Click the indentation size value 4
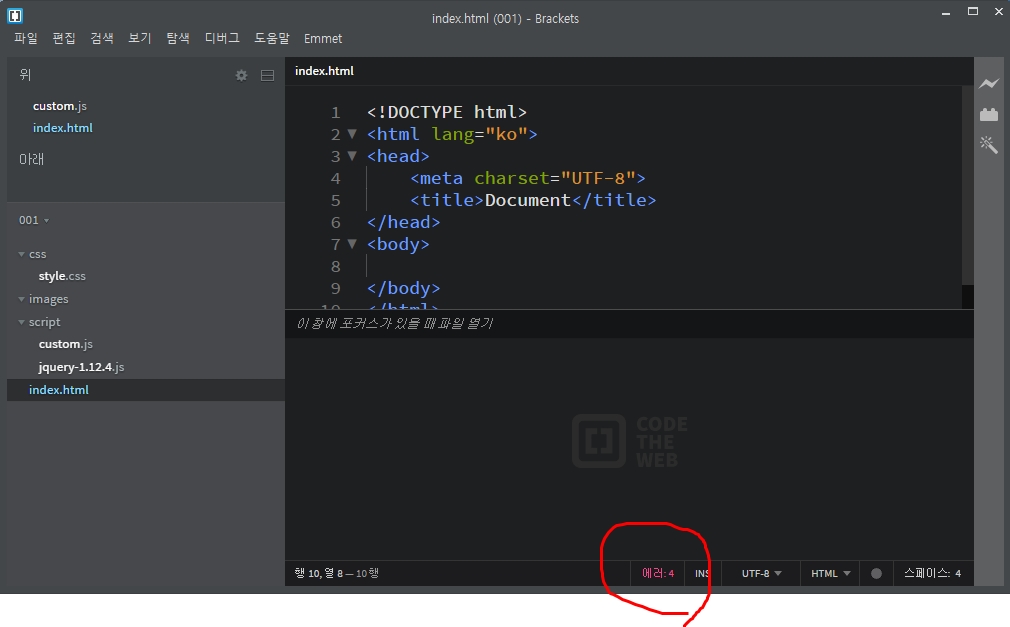 click(x=958, y=574)
